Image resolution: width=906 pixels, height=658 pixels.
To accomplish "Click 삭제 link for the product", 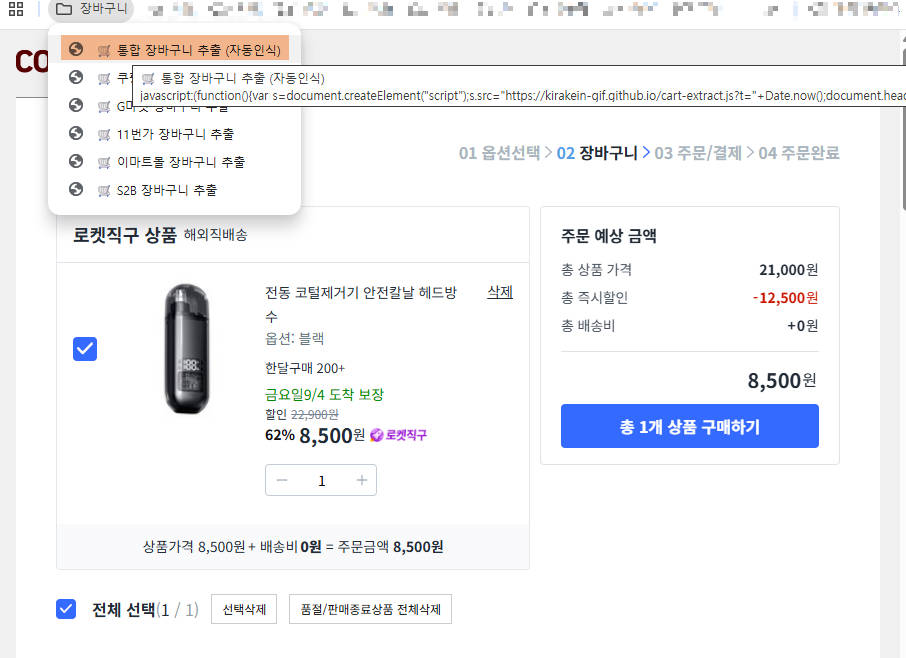I will [500, 292].
